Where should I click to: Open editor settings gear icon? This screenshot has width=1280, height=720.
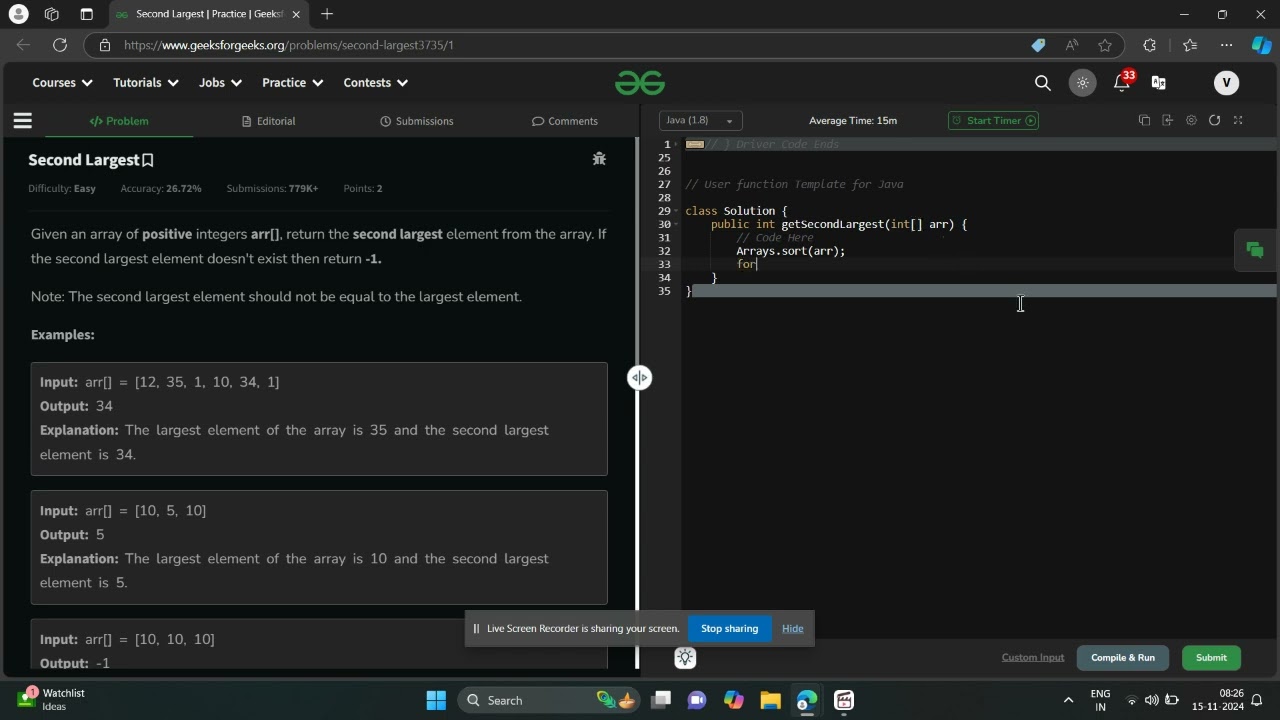1191,120
